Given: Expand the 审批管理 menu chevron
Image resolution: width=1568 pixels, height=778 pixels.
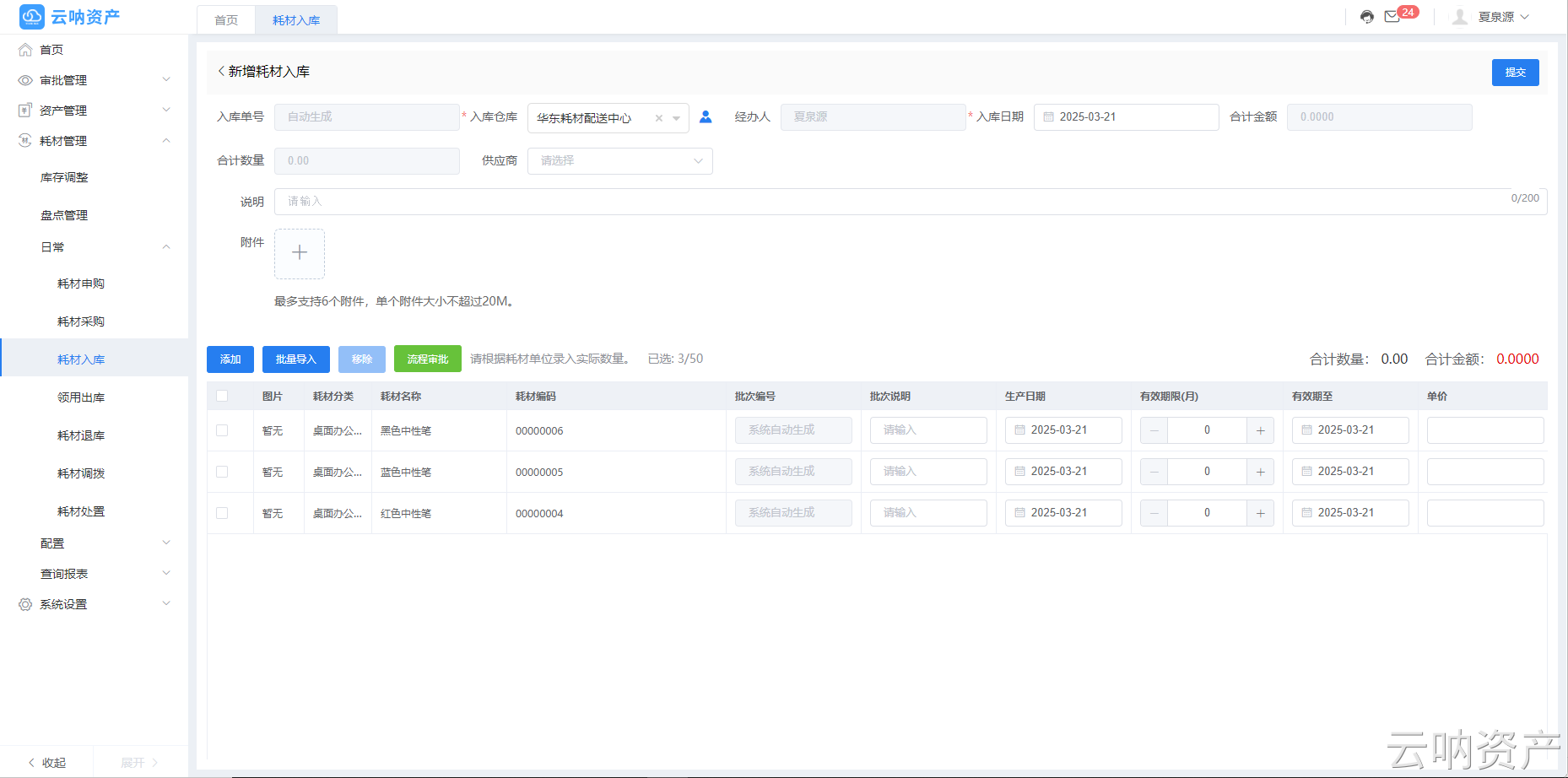Looking at the screenshot, I should (166, 79).
